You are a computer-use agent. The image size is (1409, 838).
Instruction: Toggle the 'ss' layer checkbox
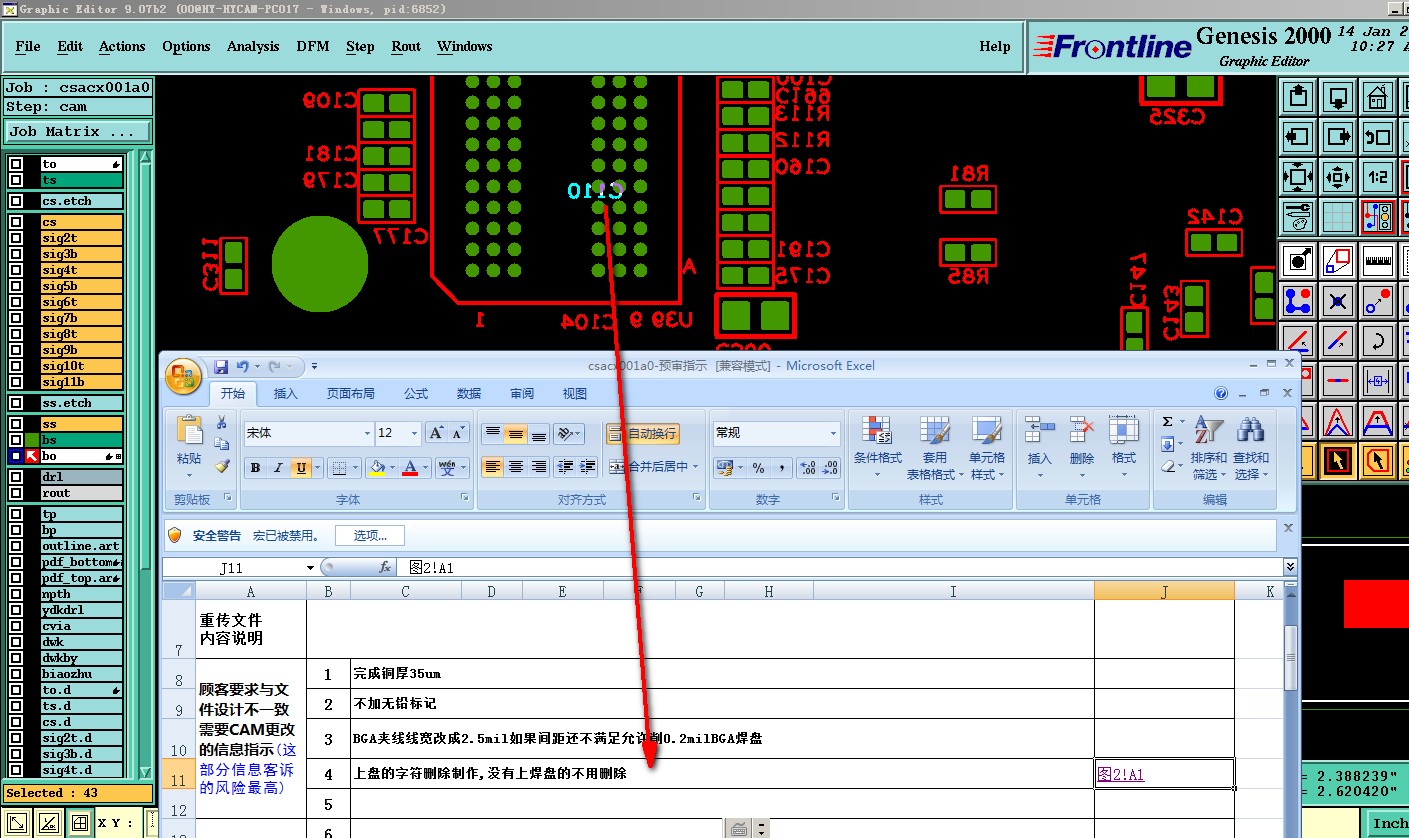(16, 424)
